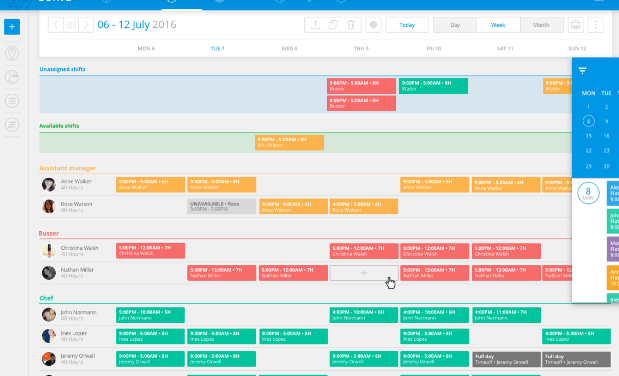Screen dimensions: 619x376
Task: Open unassigned Friday green Waiter shift
Action: tap(433, 86)
